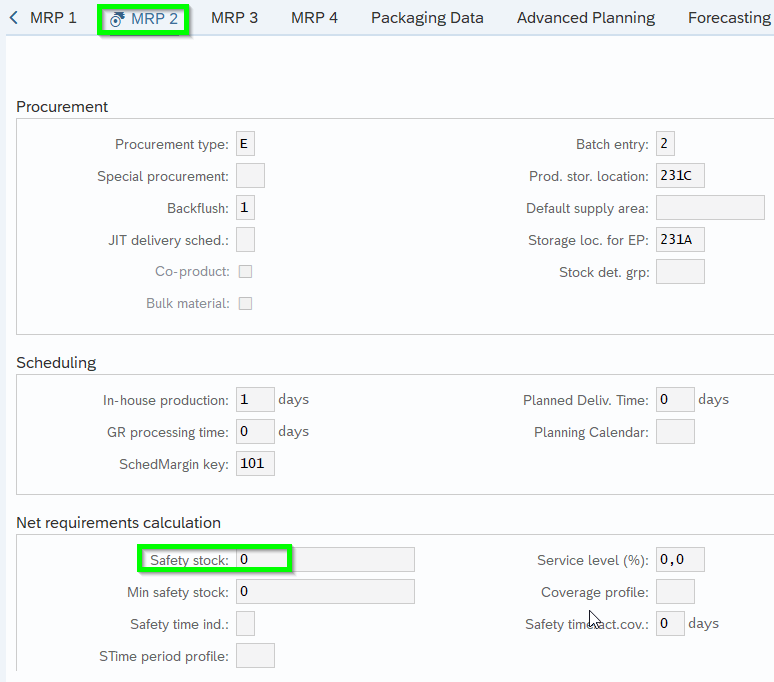Click the Safety stock input field
The image size is (774, 682).
325,560
